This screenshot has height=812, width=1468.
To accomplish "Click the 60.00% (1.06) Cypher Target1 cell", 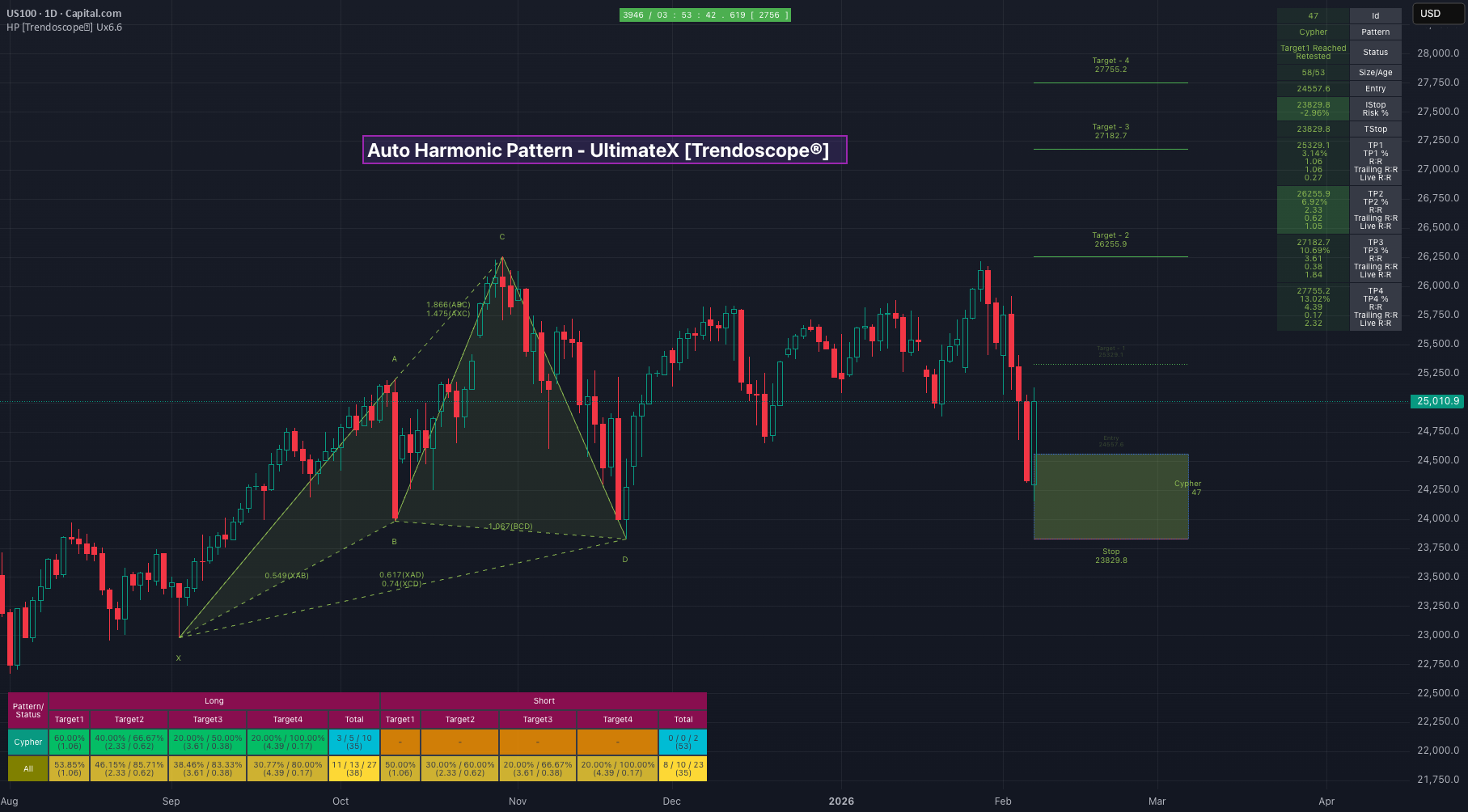I will pos(70,742).
